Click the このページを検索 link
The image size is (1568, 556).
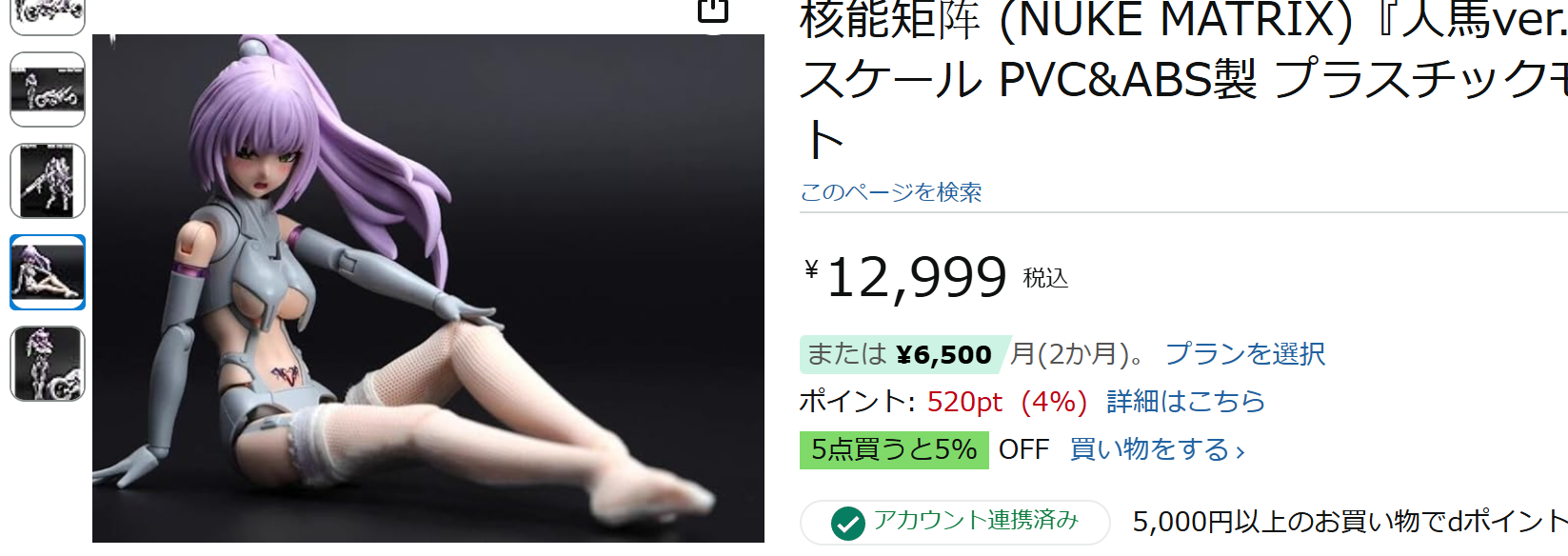890,192
